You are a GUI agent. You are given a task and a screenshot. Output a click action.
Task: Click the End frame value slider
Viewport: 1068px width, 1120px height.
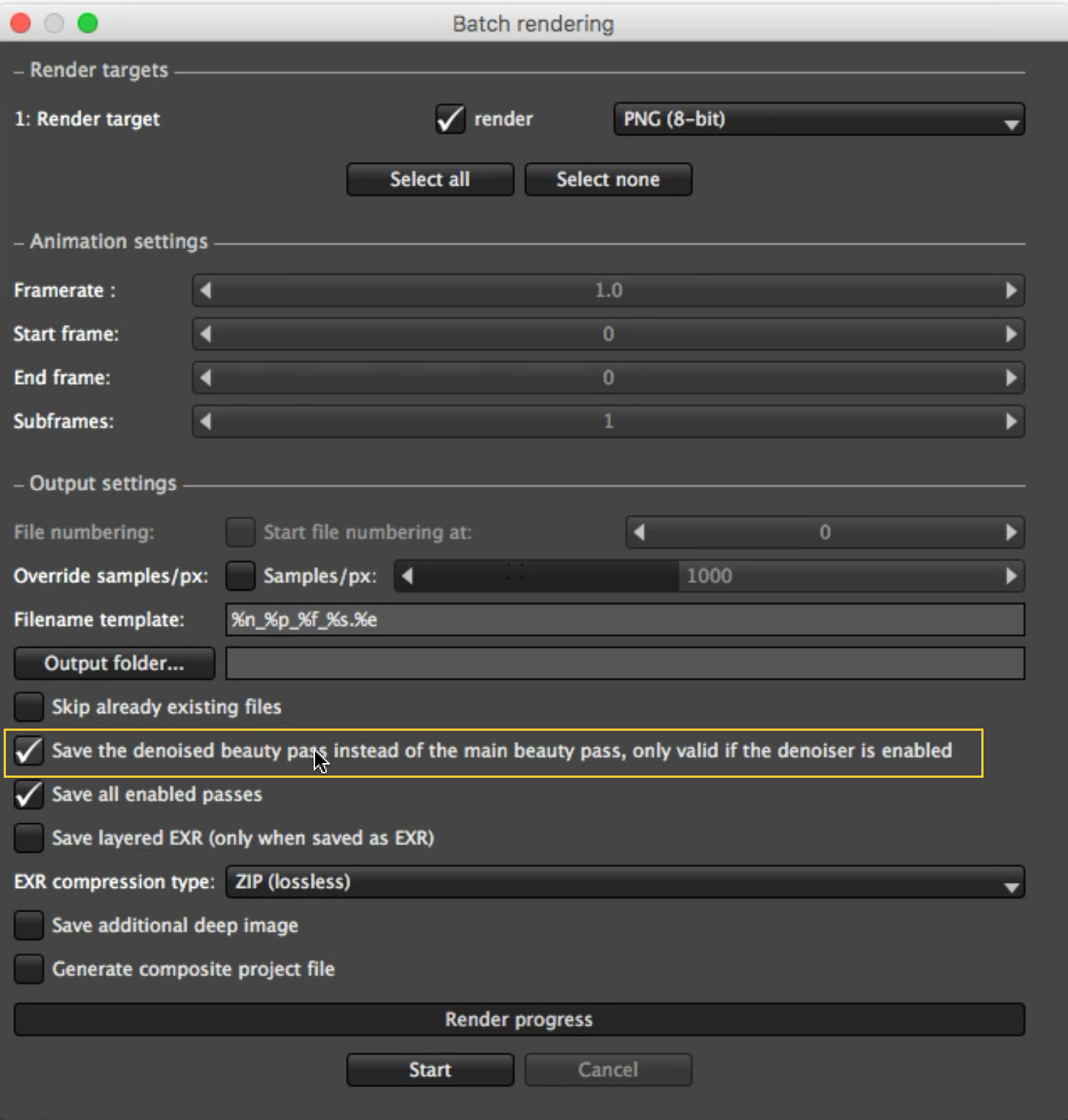[608, 377]
